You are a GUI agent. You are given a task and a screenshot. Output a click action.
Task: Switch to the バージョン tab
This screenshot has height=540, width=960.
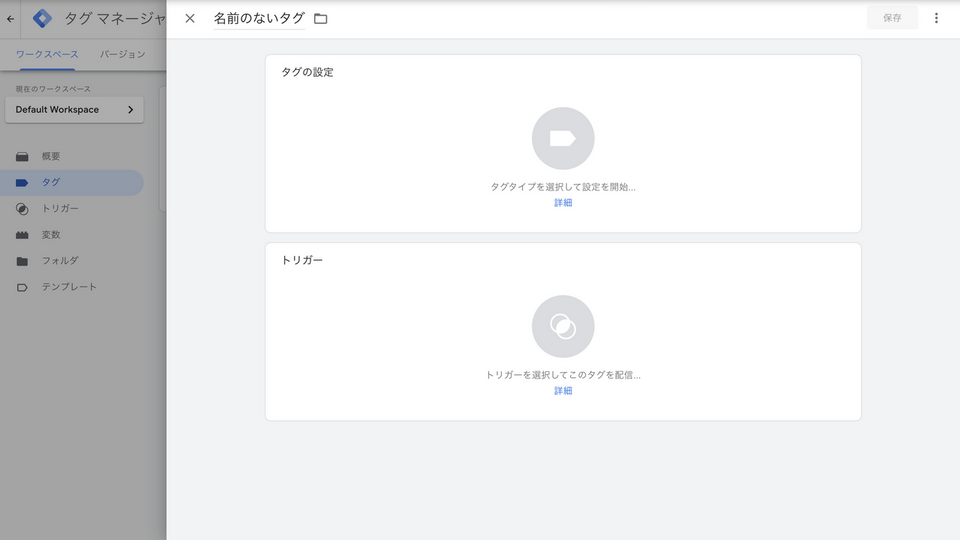click(122, 54)
